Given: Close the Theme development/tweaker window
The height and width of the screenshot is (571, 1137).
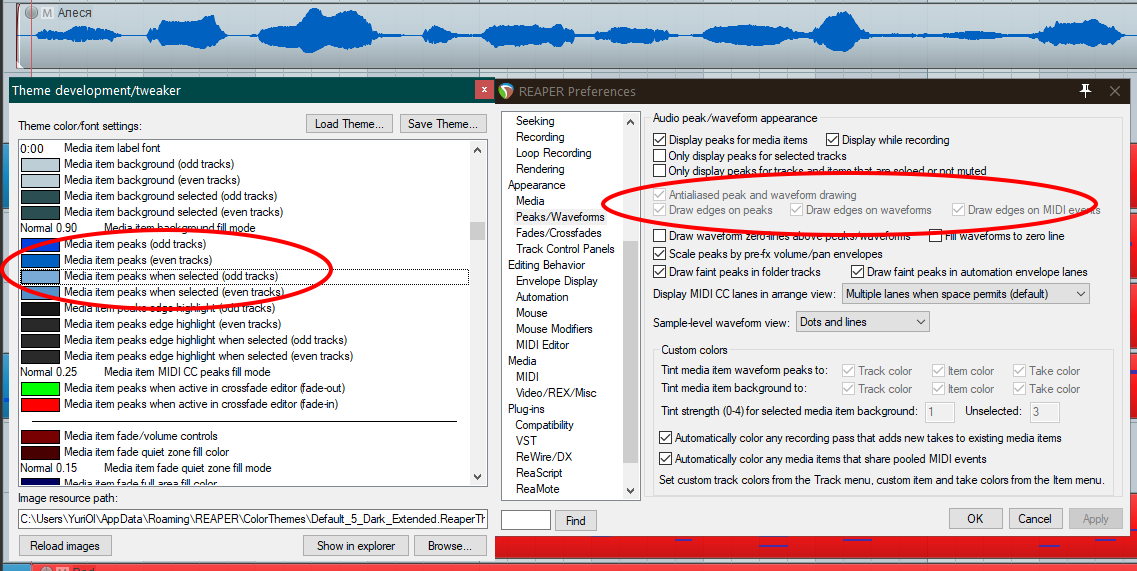Looking at the screenshot, I should [x=484, y=89].
